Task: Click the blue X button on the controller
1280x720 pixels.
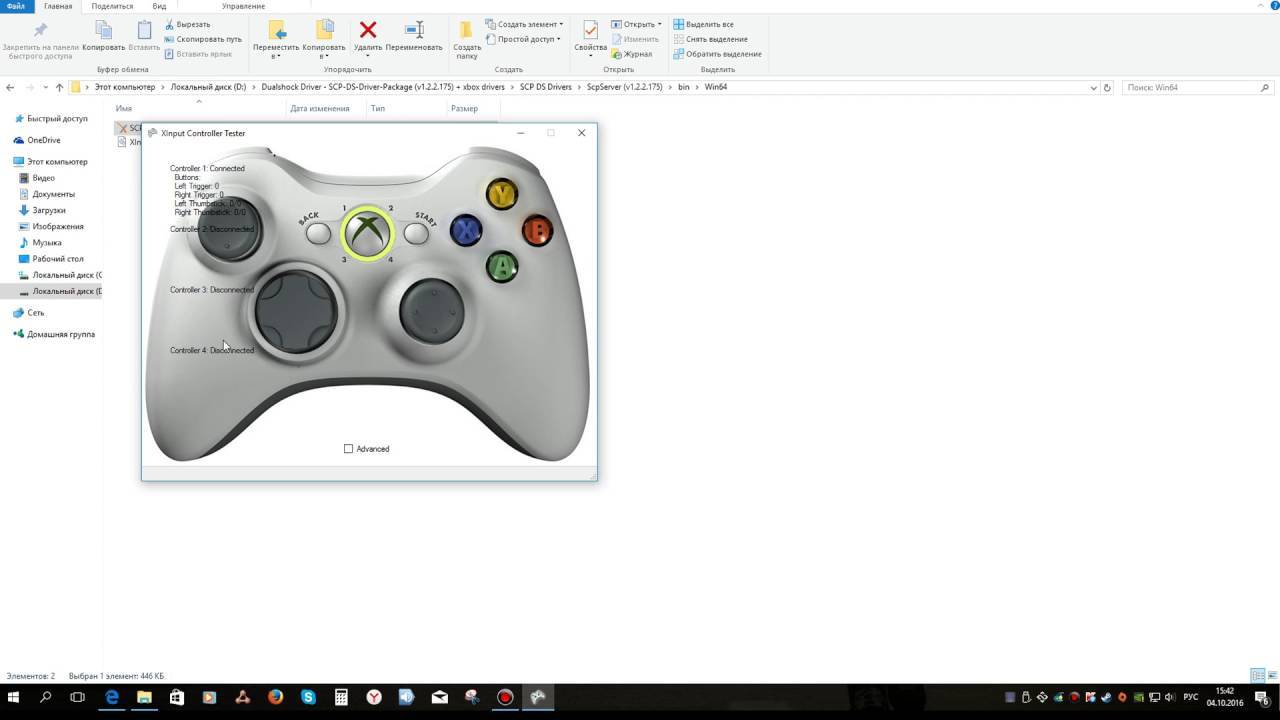Action: [x=466, y=231]
